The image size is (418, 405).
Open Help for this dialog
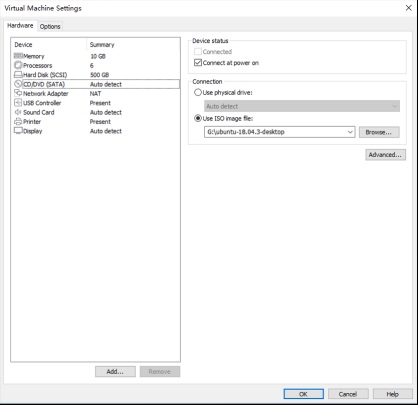(393, 394)
